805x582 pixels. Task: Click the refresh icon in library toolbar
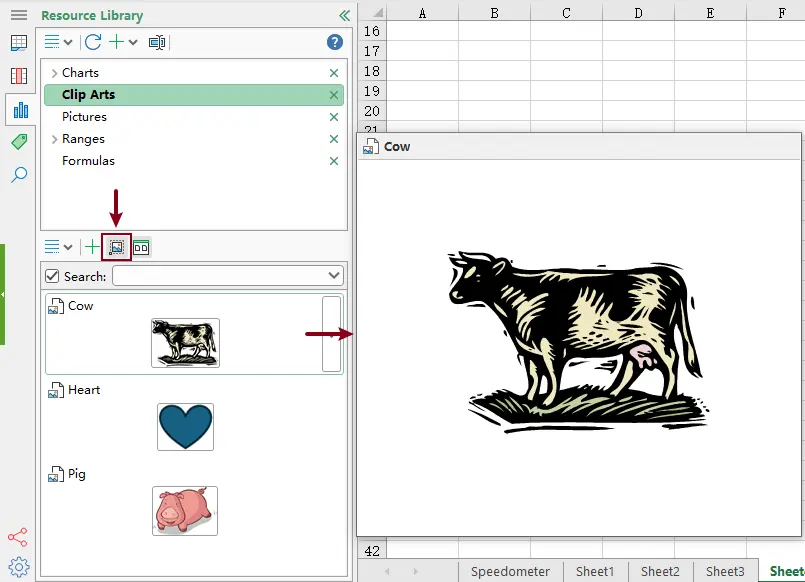click(93, 42)
